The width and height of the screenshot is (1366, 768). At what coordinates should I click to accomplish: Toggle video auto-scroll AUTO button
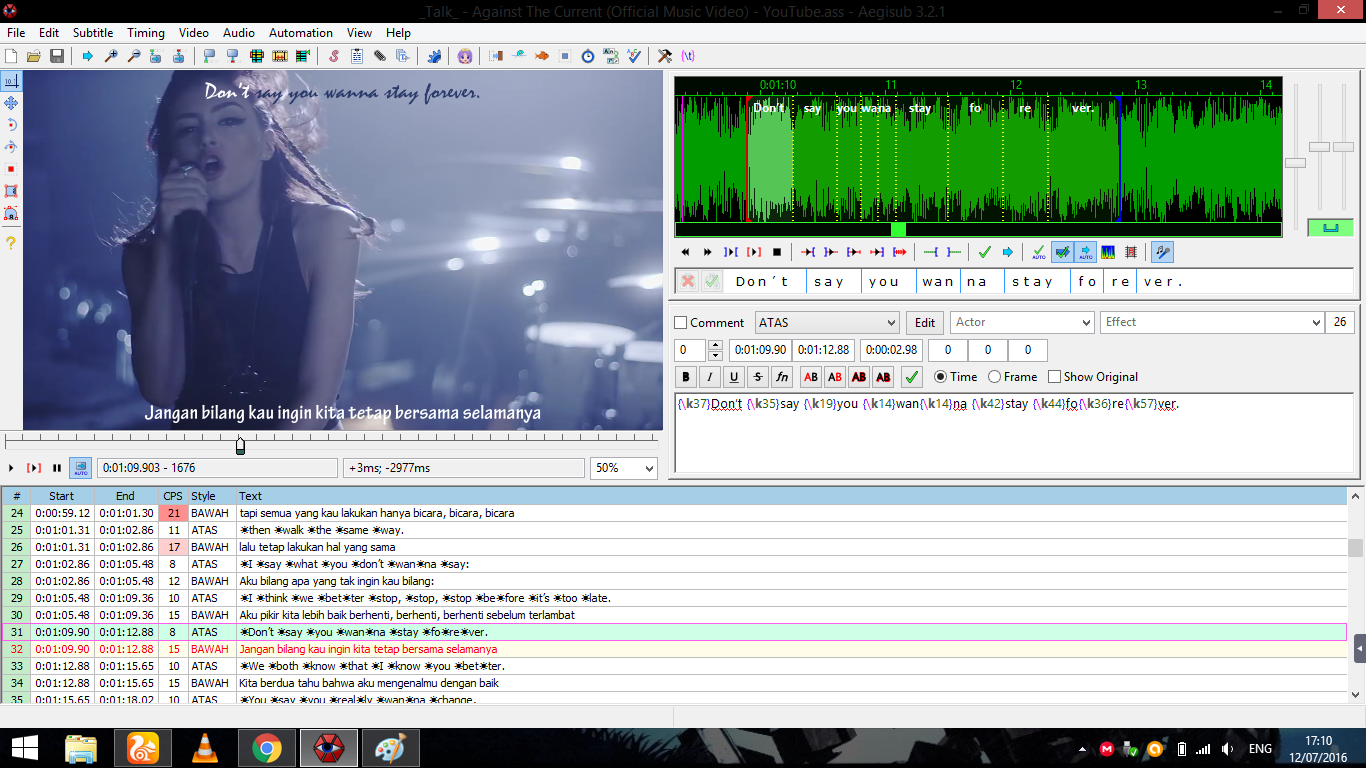tap(80, 467)
